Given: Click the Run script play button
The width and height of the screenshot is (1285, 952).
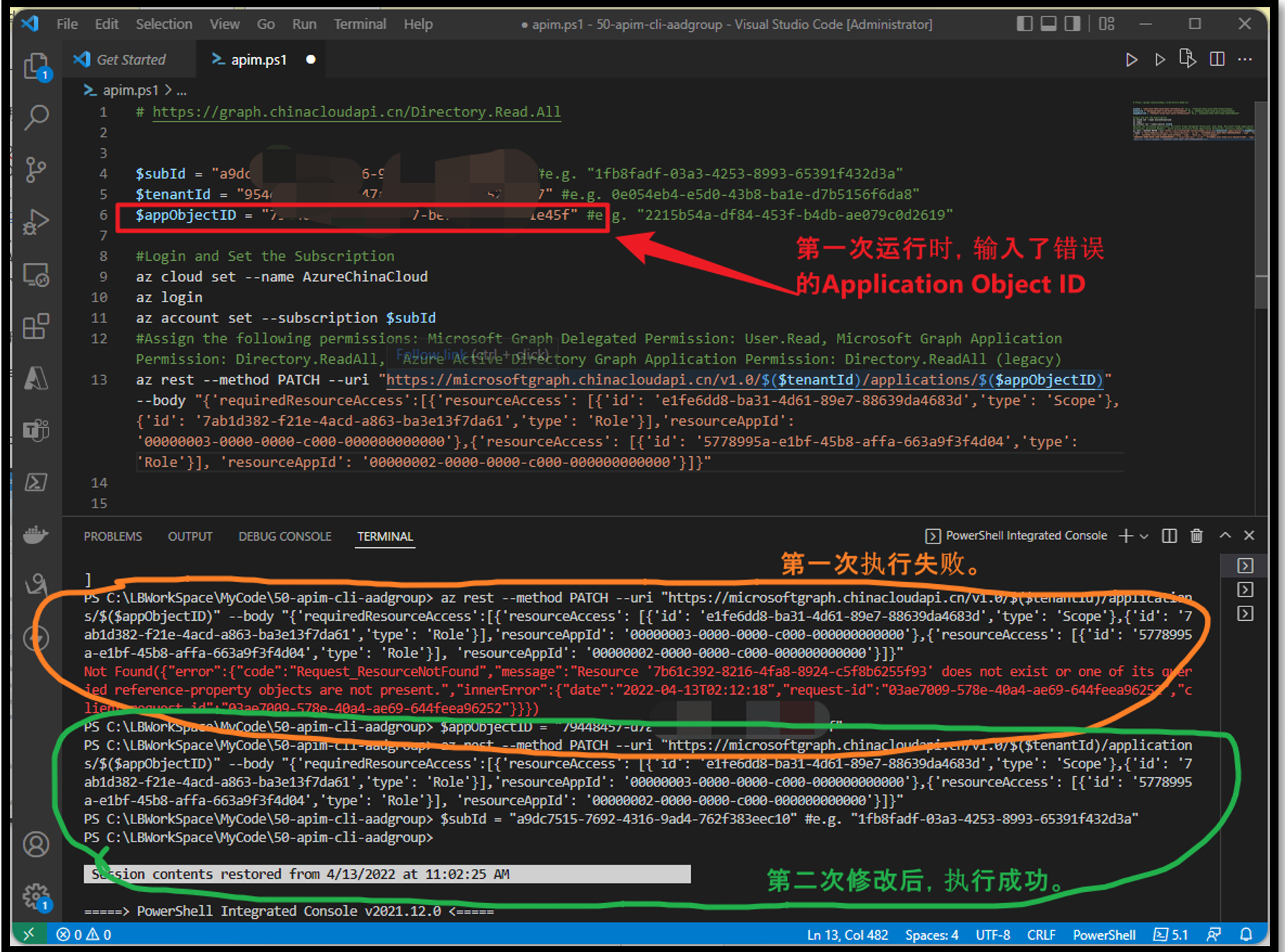Looking at the screenshot, I should click(1131, 60).
